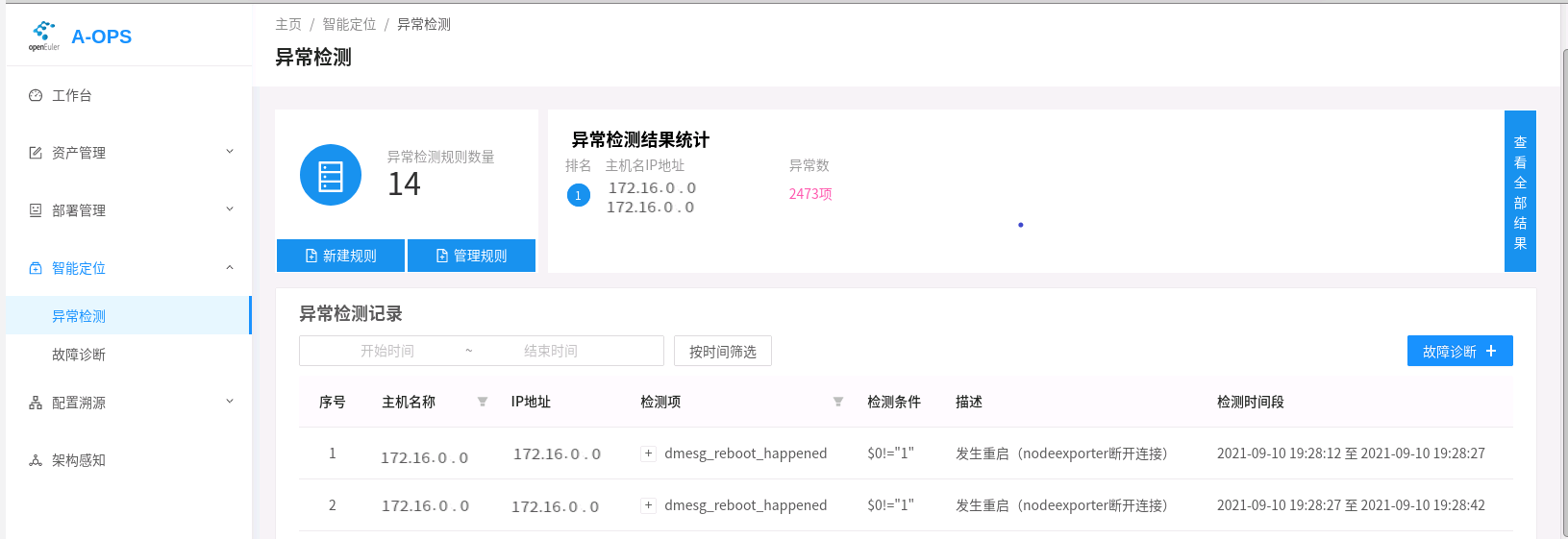Open the 故障诊断 submenu item
The width and height of the screenshot is (1568, 539).
click(79, 355)
